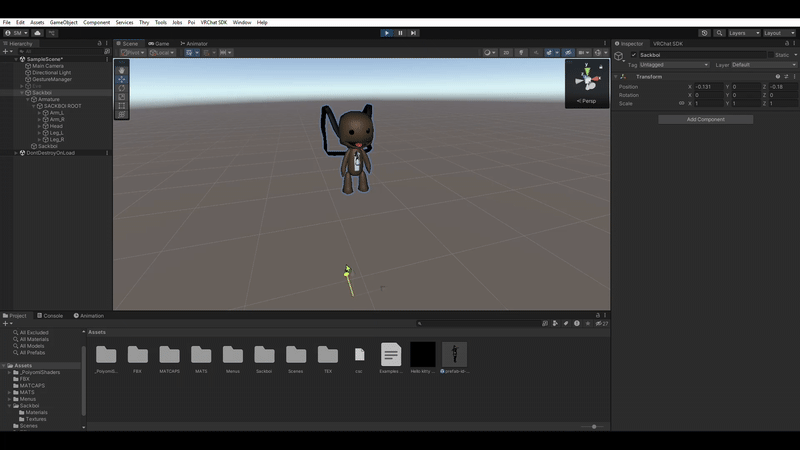
Task: Expand the DontDestroyOnLoad scene
Action: point(16,153)
